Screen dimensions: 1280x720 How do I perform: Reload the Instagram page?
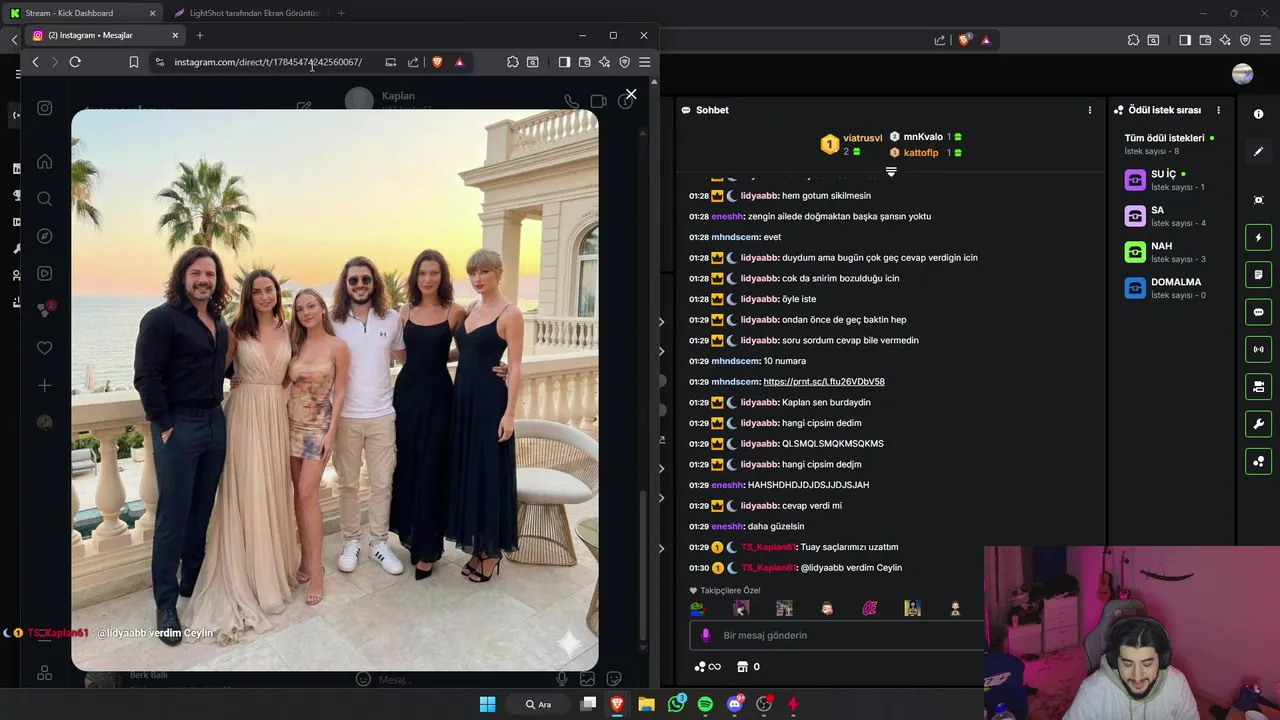pyautogui.click(x=75, y=62)
